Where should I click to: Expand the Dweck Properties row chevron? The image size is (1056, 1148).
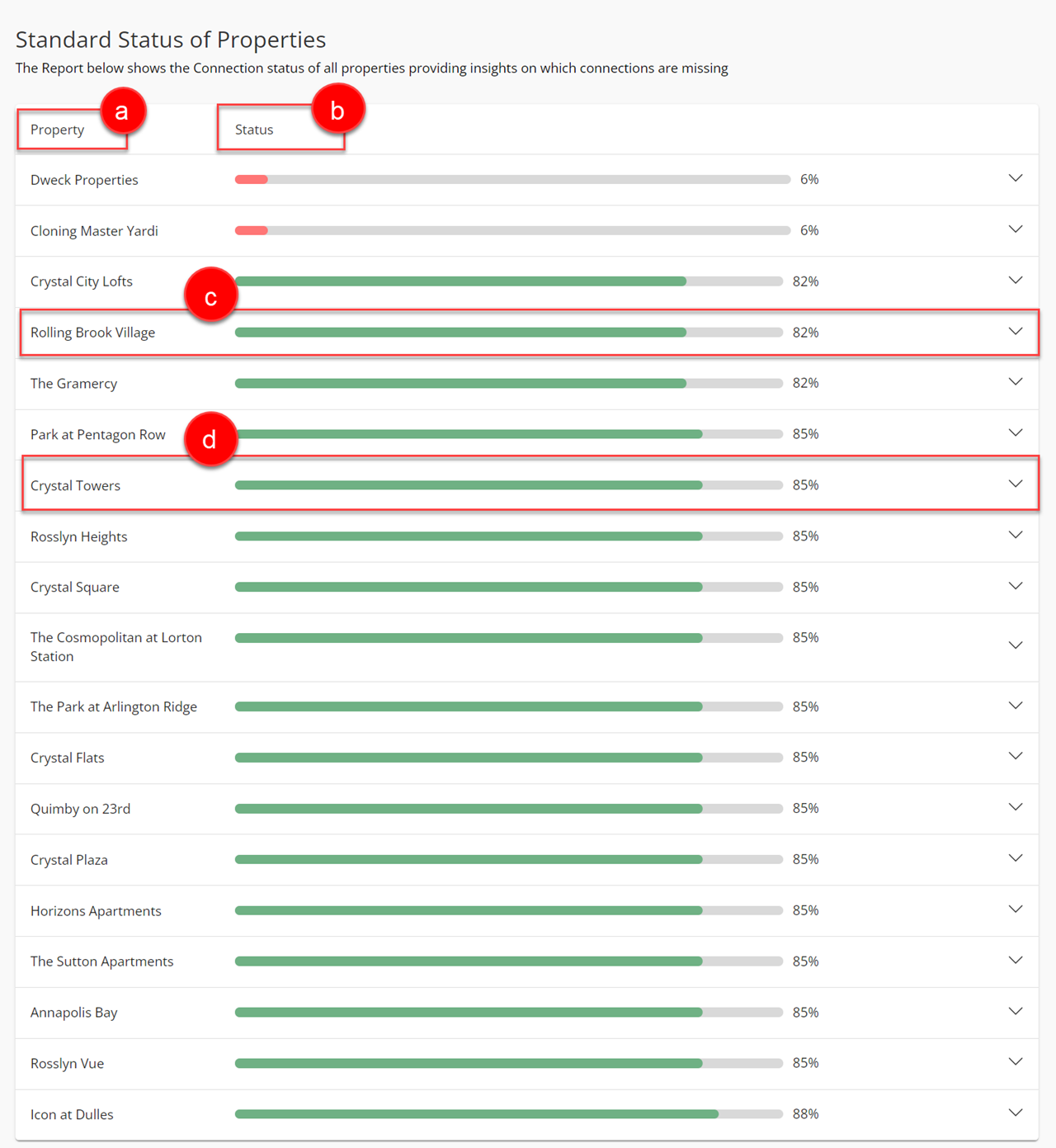(x=1016, y=179)
